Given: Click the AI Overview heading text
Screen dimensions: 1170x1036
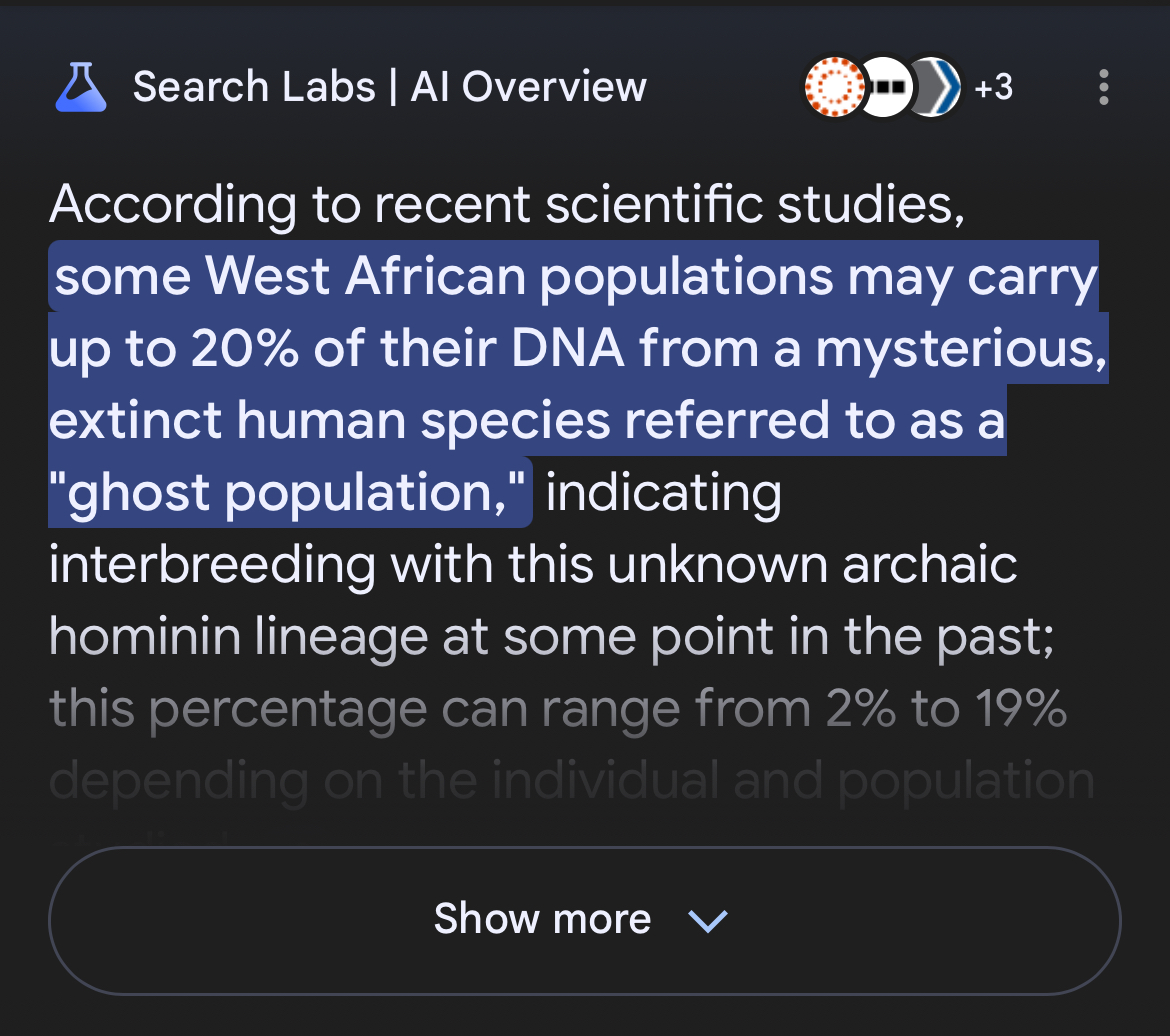Looking at the screenshot, I should (x=529, y=87).
